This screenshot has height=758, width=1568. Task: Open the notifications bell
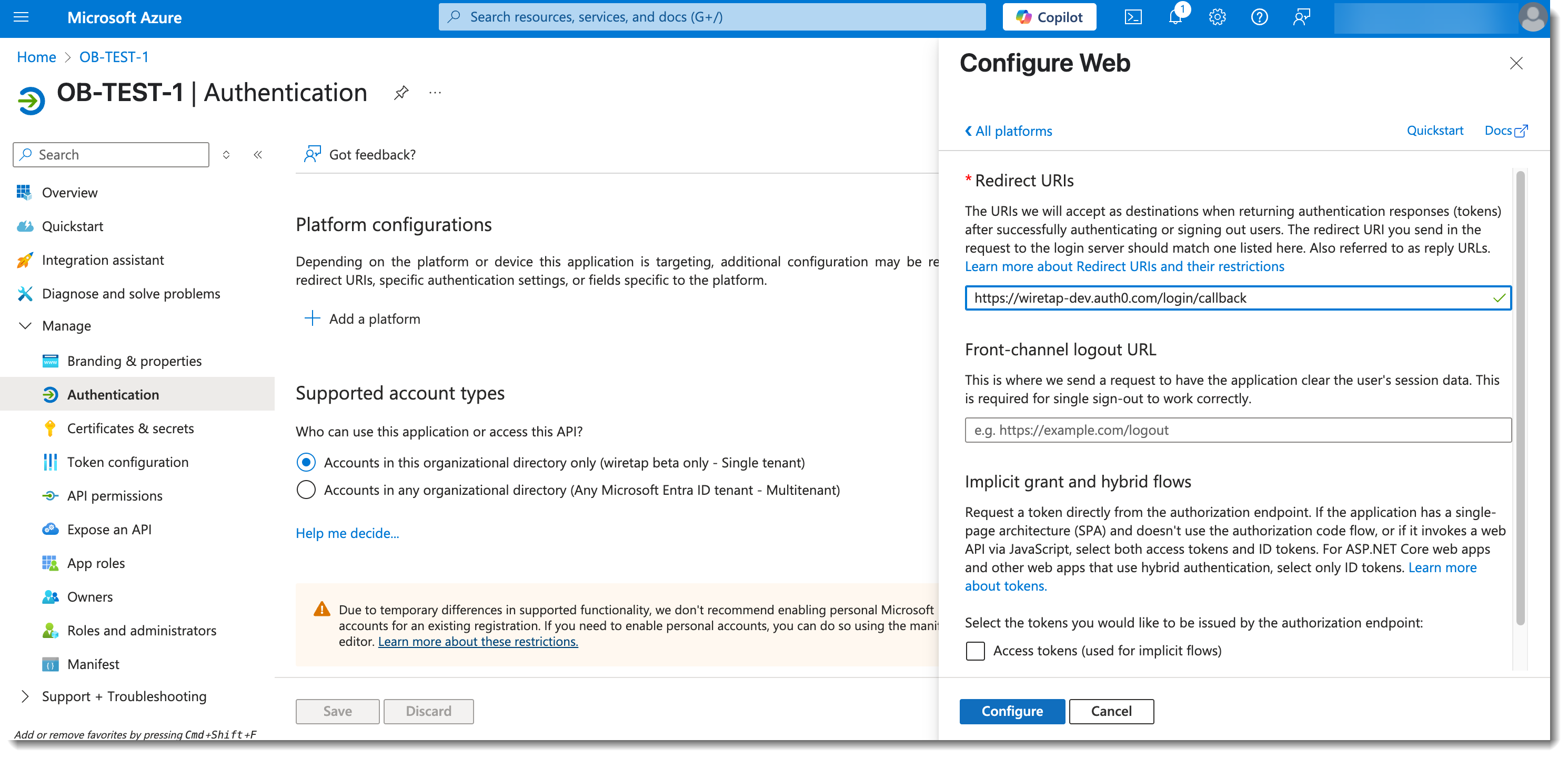click(x=1175, y=17)
